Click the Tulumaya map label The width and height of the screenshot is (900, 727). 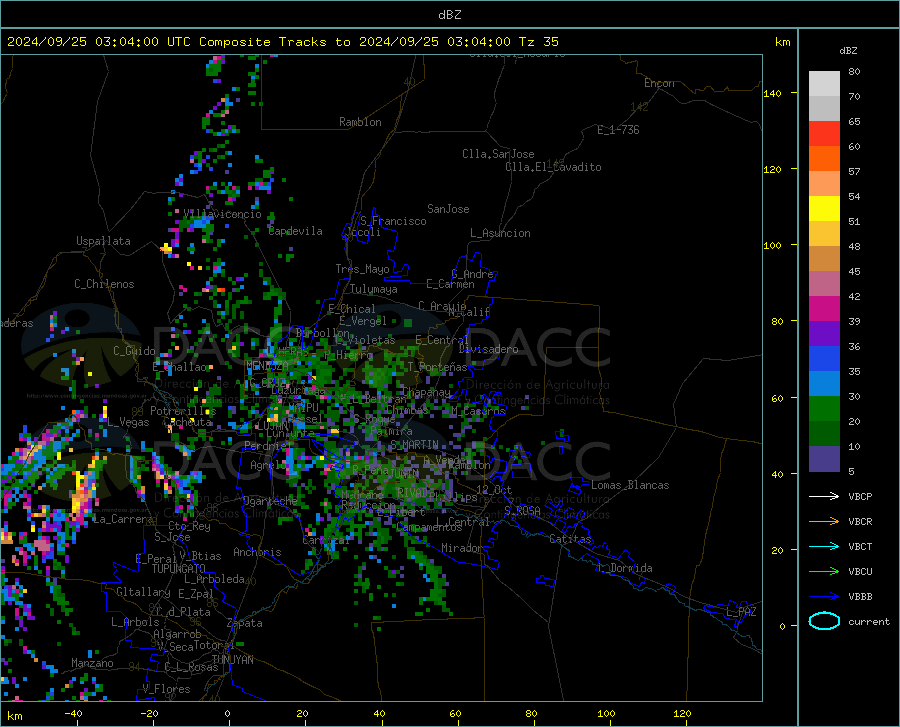click(x=373, y=289)
